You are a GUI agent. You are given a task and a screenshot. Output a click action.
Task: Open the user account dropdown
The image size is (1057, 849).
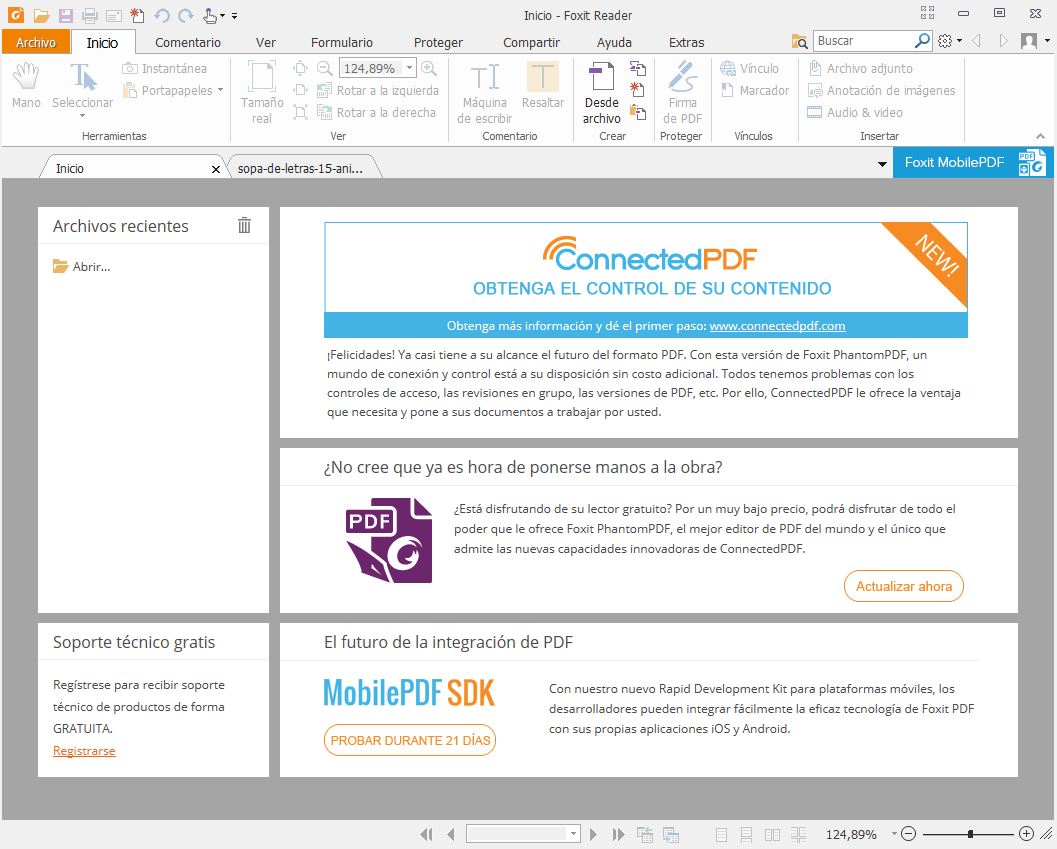click(1047, 40)
